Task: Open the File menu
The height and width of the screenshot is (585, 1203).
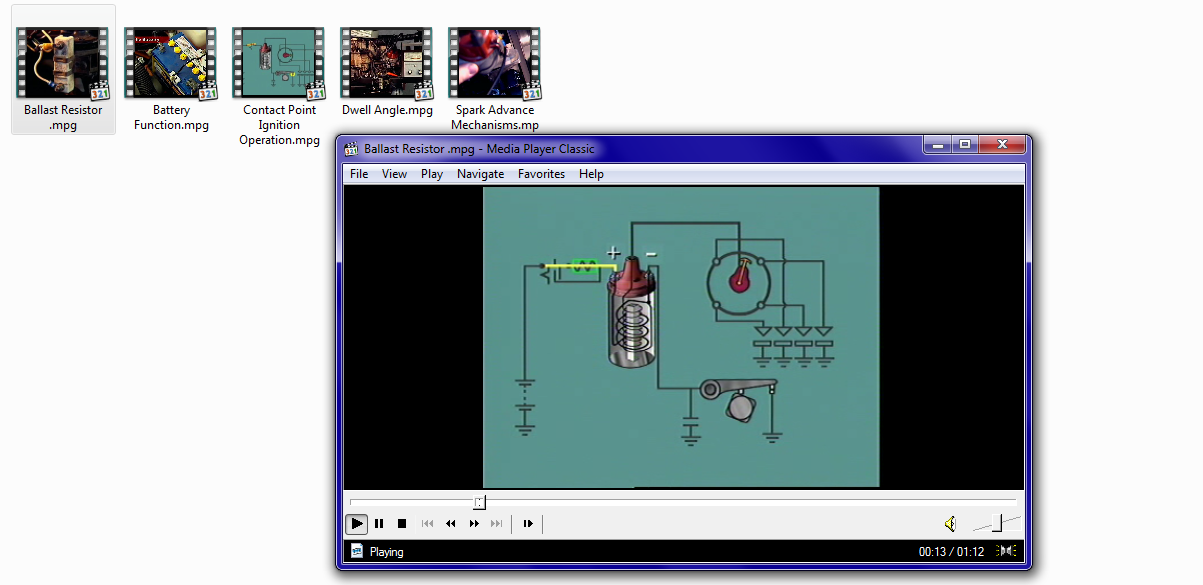Action: click(x=359, y=174)
